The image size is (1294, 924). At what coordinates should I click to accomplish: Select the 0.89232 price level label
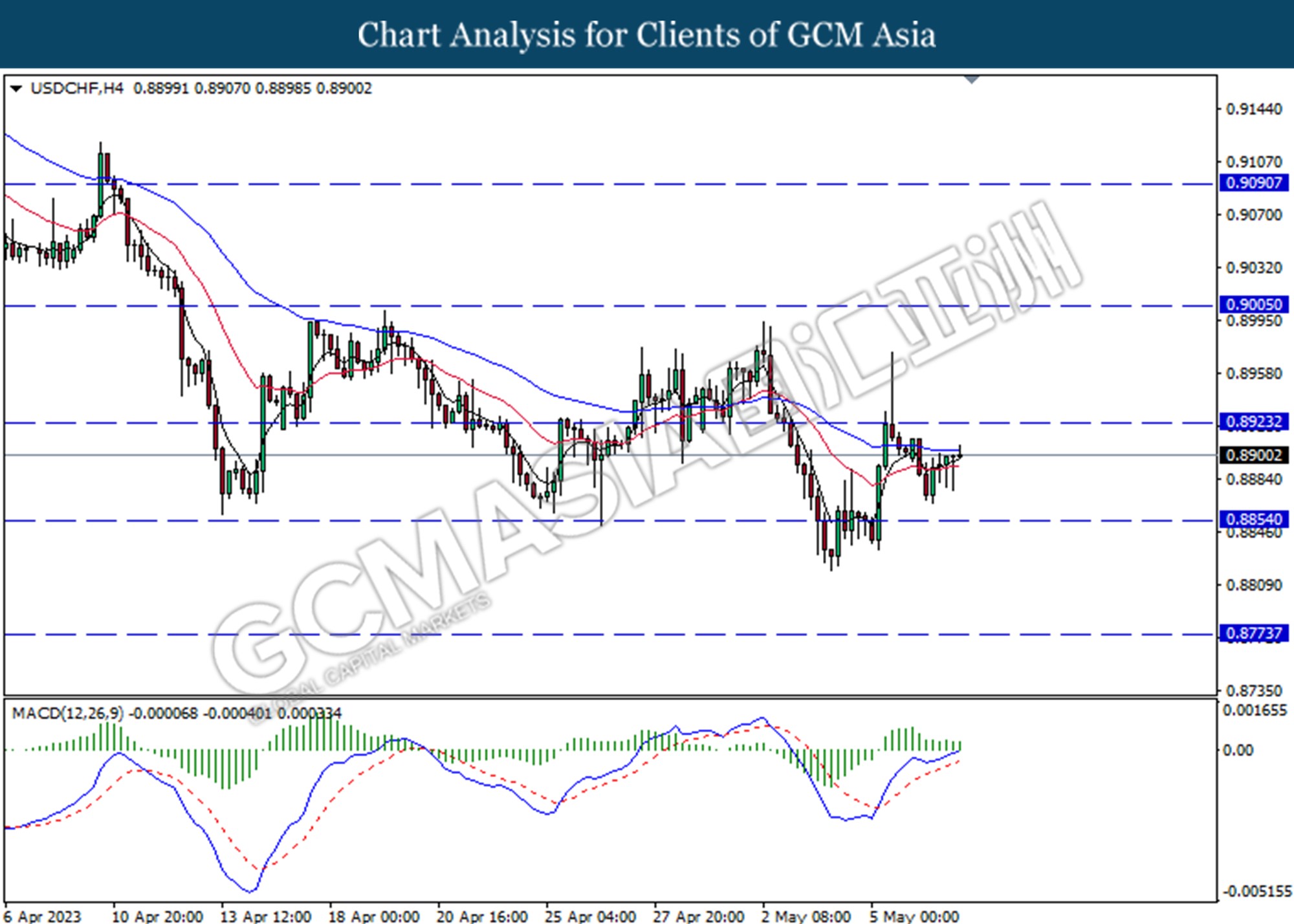[1253, 422]
